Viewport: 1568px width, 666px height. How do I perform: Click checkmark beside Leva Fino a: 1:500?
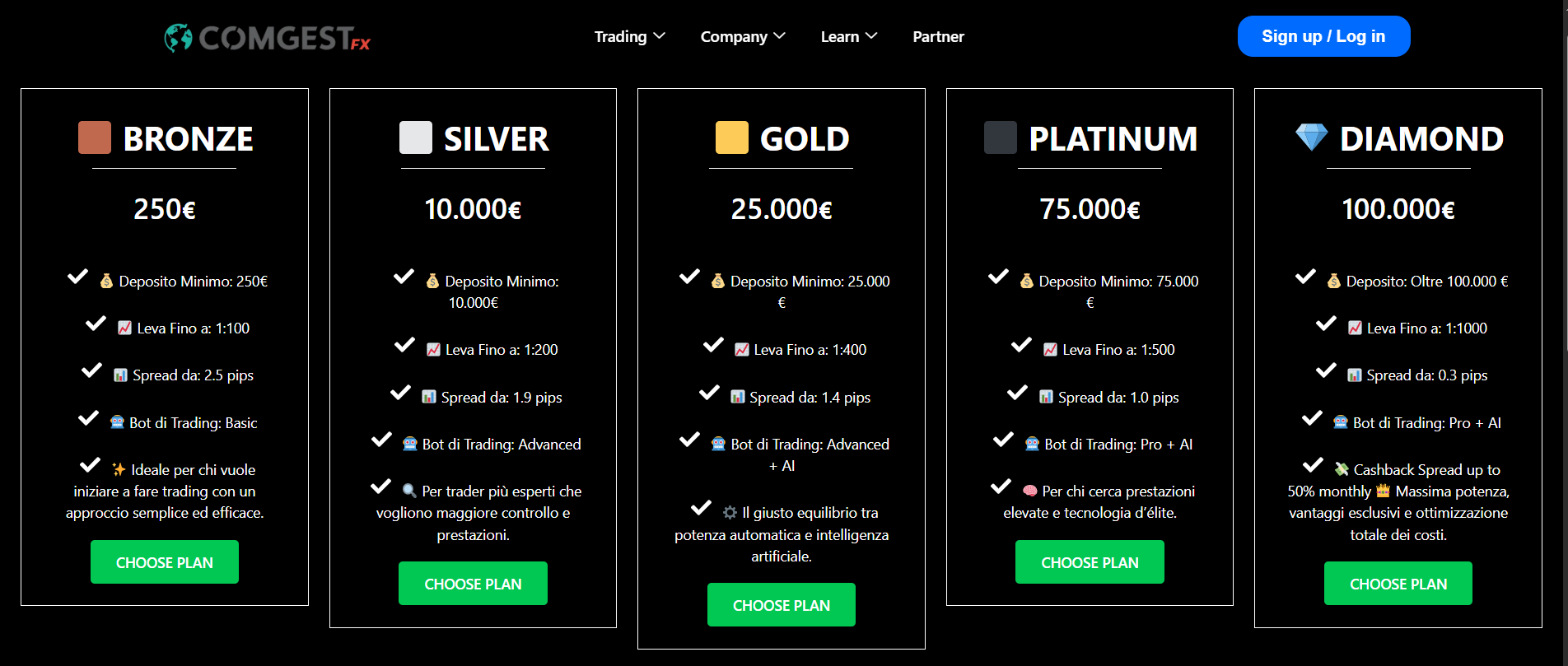point(1021,346)
